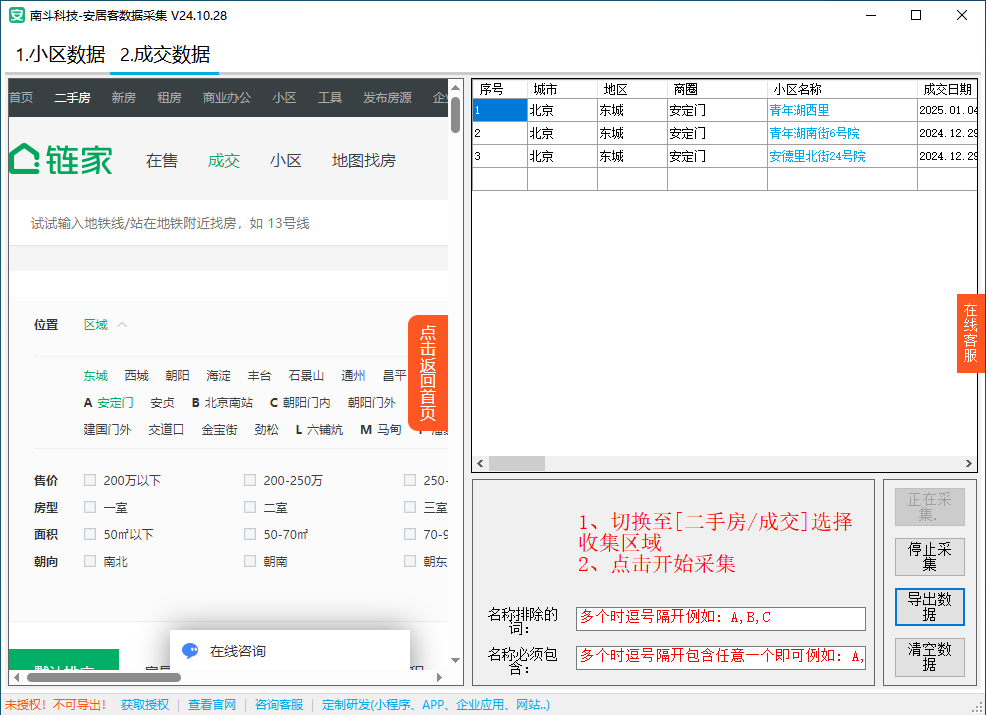Open 发布房源 in the navigation bar
This screenshot has height=715, width=986.
click(x=387, y=97)
